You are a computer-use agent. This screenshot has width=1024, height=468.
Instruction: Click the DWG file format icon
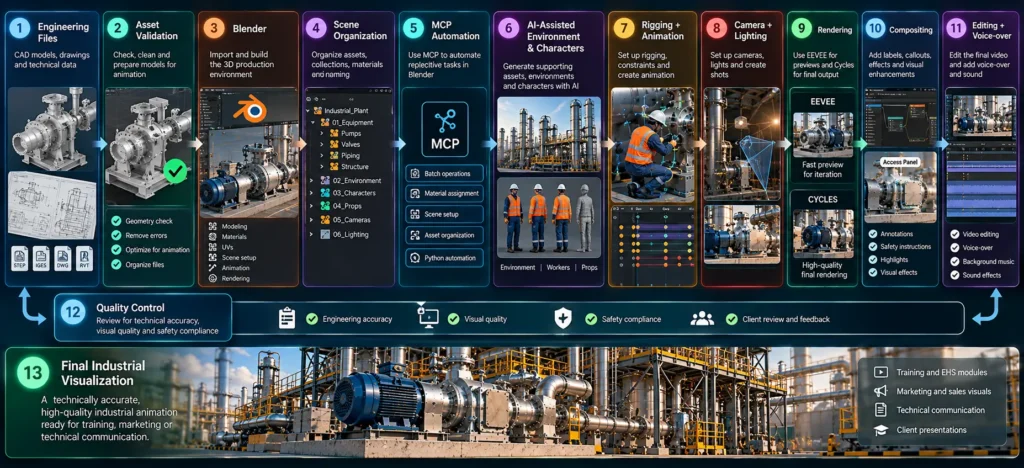(x=63, y=258)
